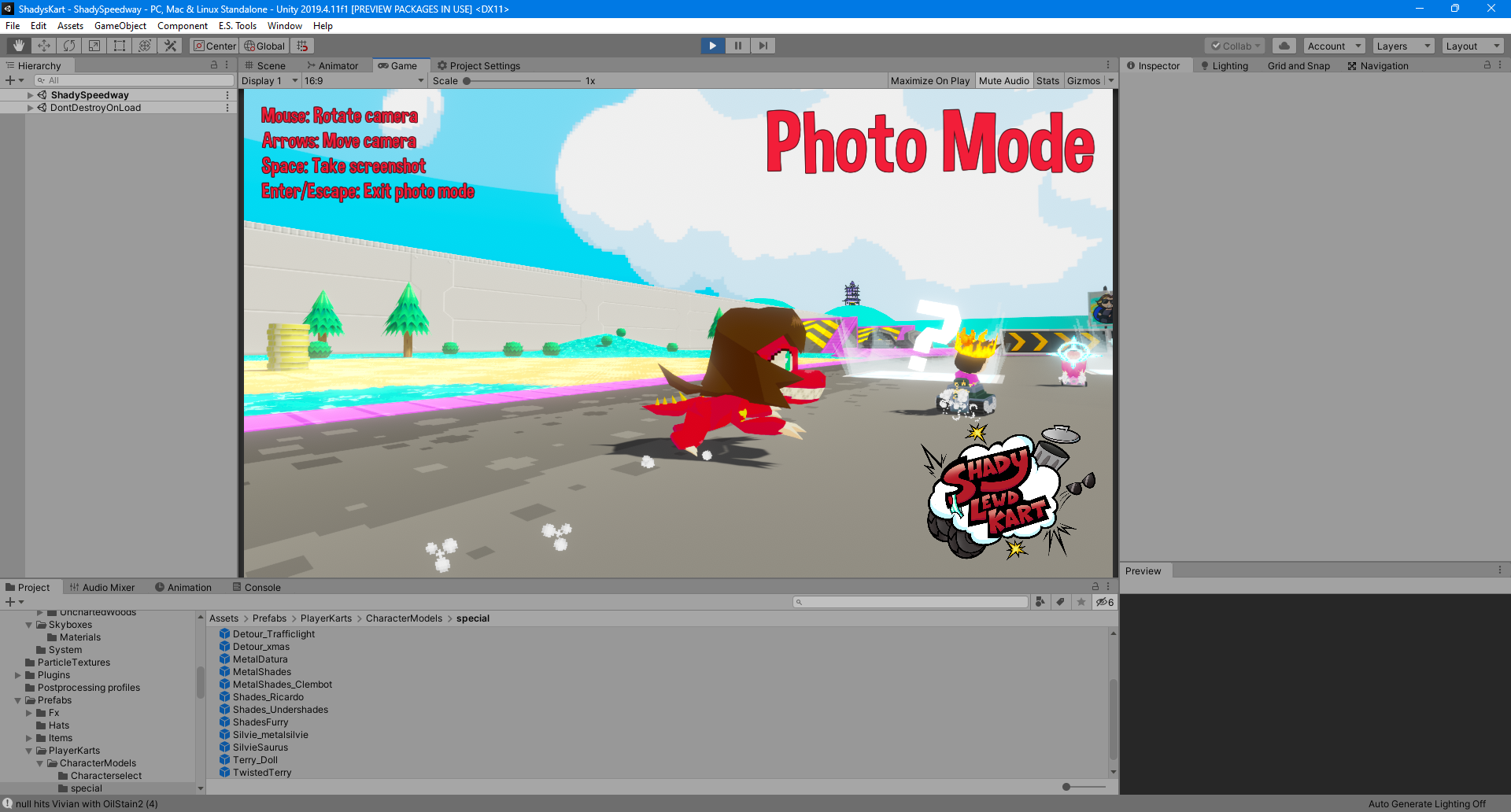1511x812 pixels.
Task: Select the Scale tool
Action: coord(94,46)
